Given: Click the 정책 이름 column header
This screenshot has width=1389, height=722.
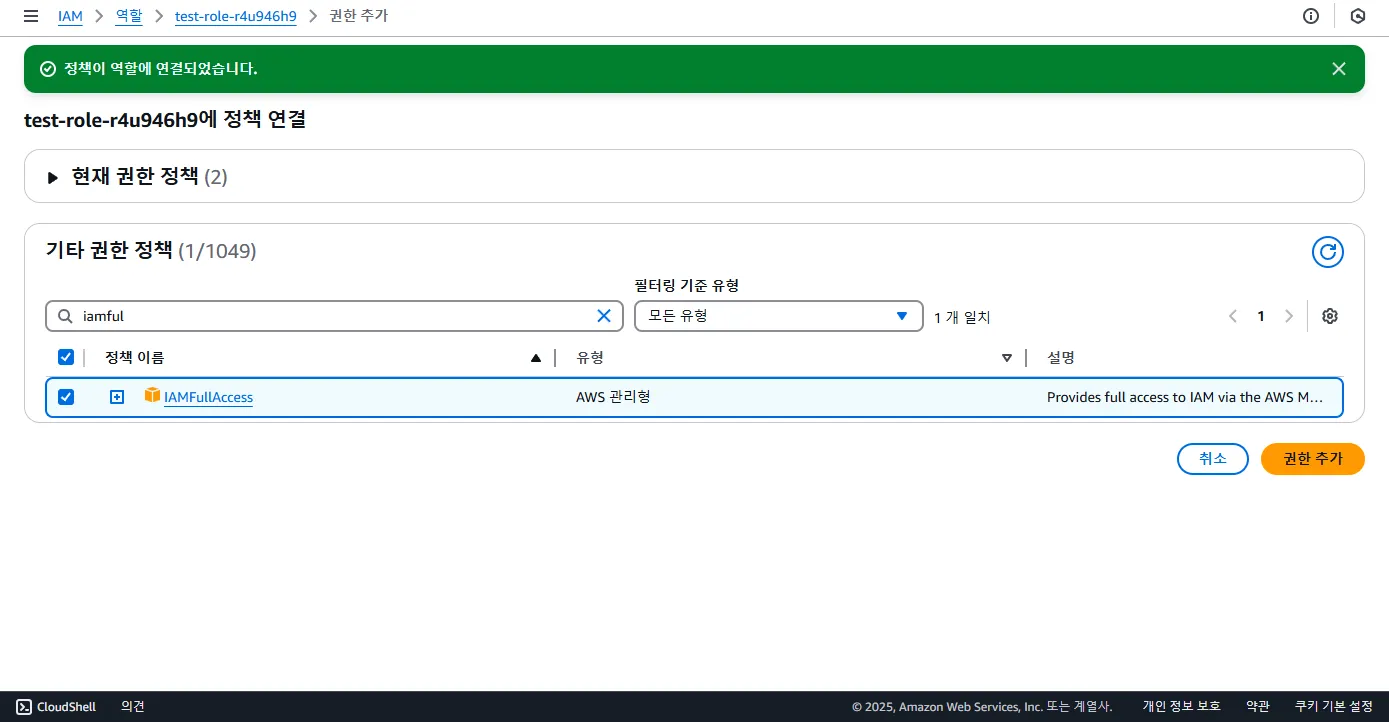Looking at the screenshot, I should pyautogui.click(x=134, y=358).
